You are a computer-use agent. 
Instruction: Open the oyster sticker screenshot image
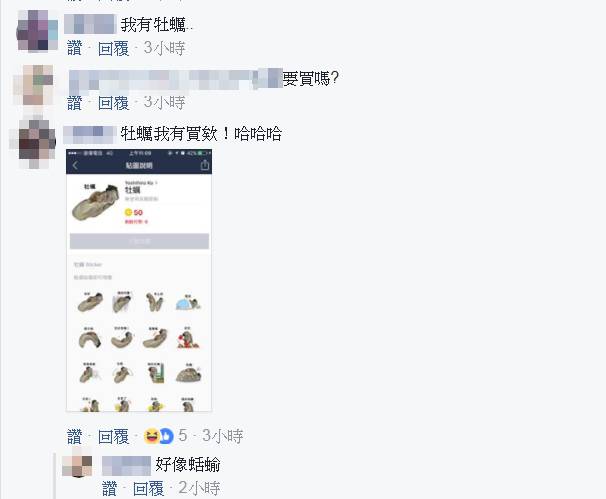(x=139, y=280)
